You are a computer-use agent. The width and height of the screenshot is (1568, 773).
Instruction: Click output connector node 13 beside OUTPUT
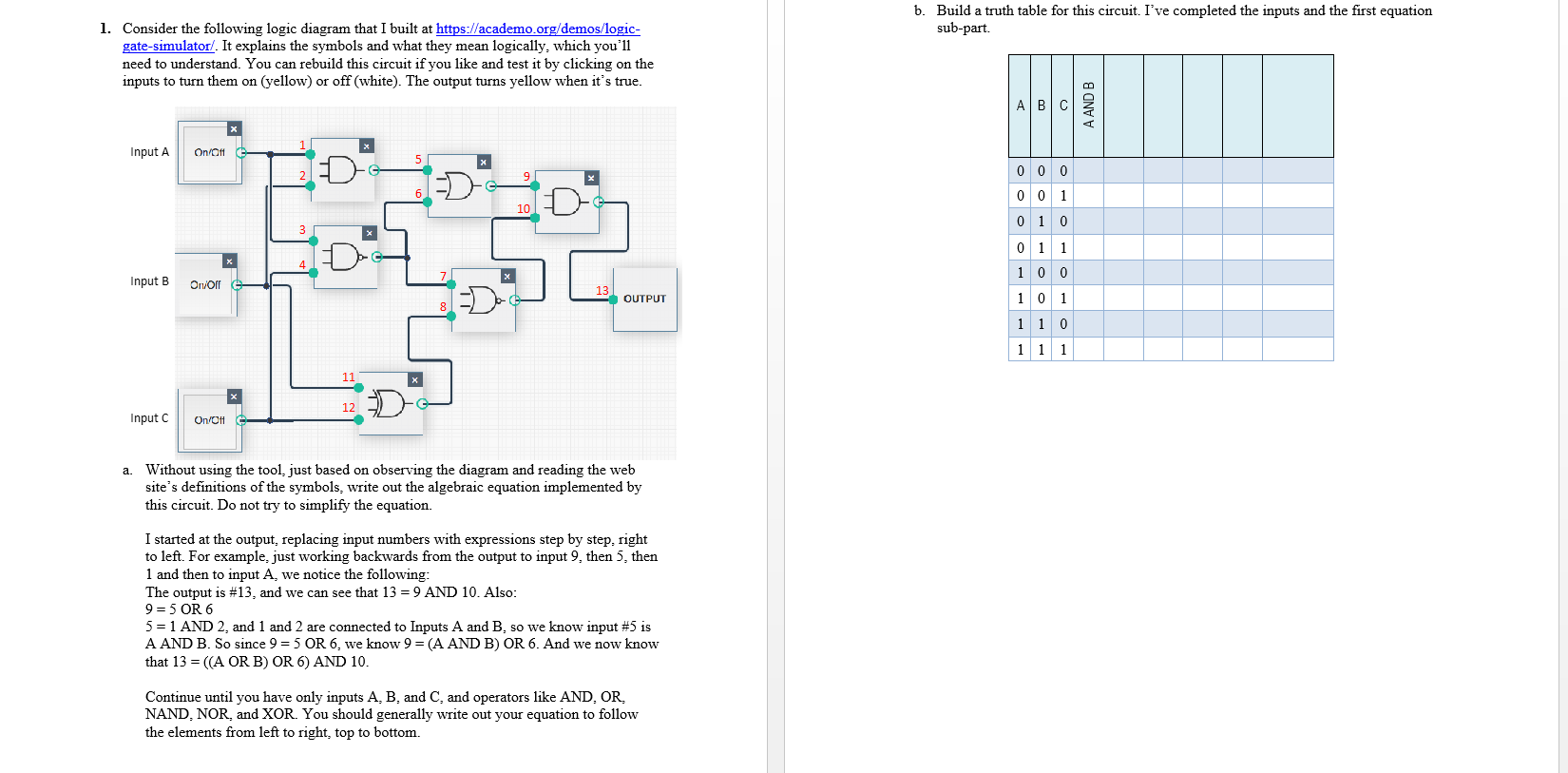coord(613,300)
